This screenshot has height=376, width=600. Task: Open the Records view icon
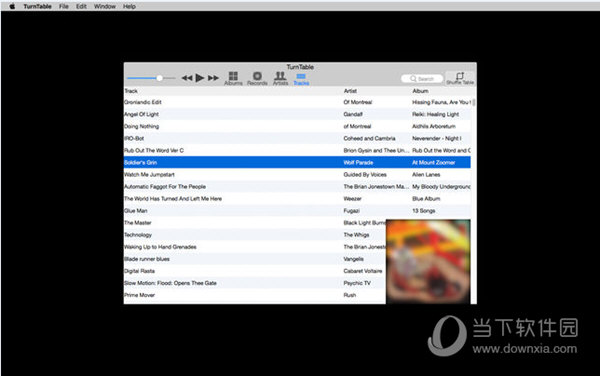pyautogui.click(x=257, y=78)
